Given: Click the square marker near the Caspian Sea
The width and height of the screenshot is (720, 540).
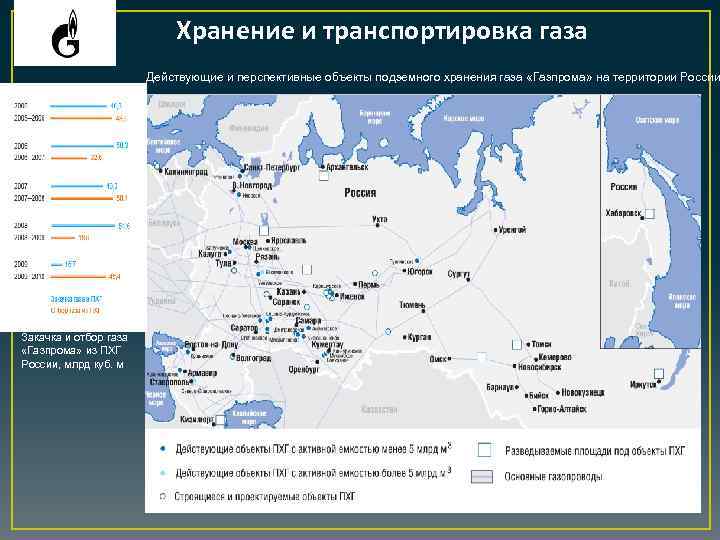Looking at the screenshot, I should (221, 420).
